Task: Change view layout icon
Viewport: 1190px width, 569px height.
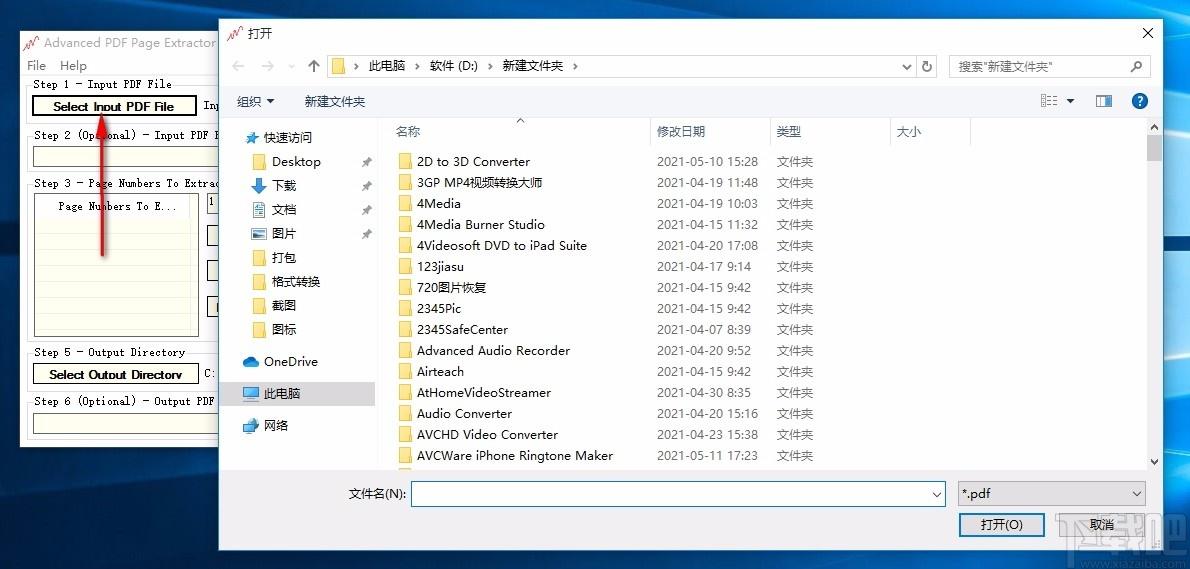Action: (1049, 101)
